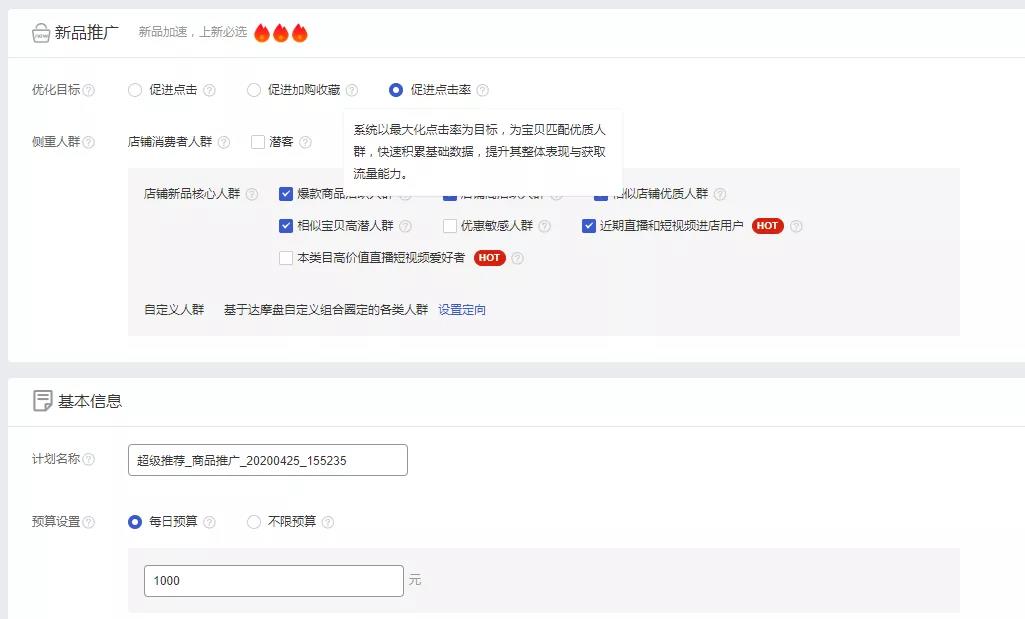Click the 基本信息 document icon
This screenshot has width=1025, height=619.
[x=42, y=401]
